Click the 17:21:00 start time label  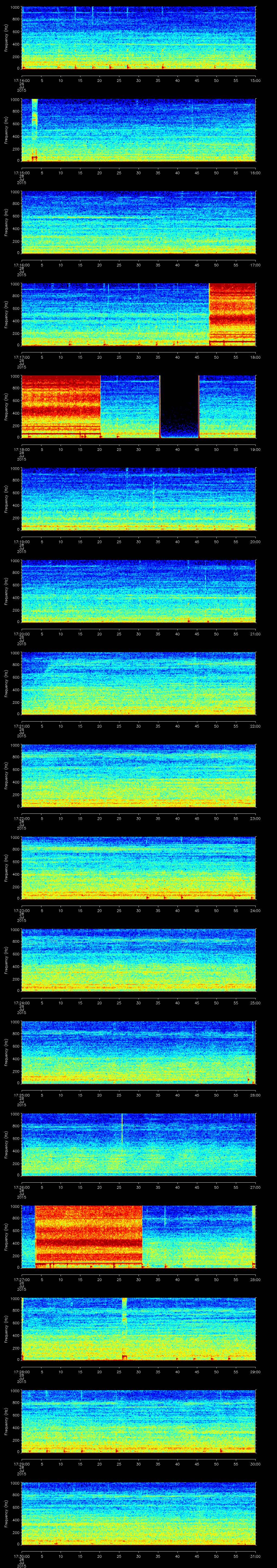click(21, 726)
